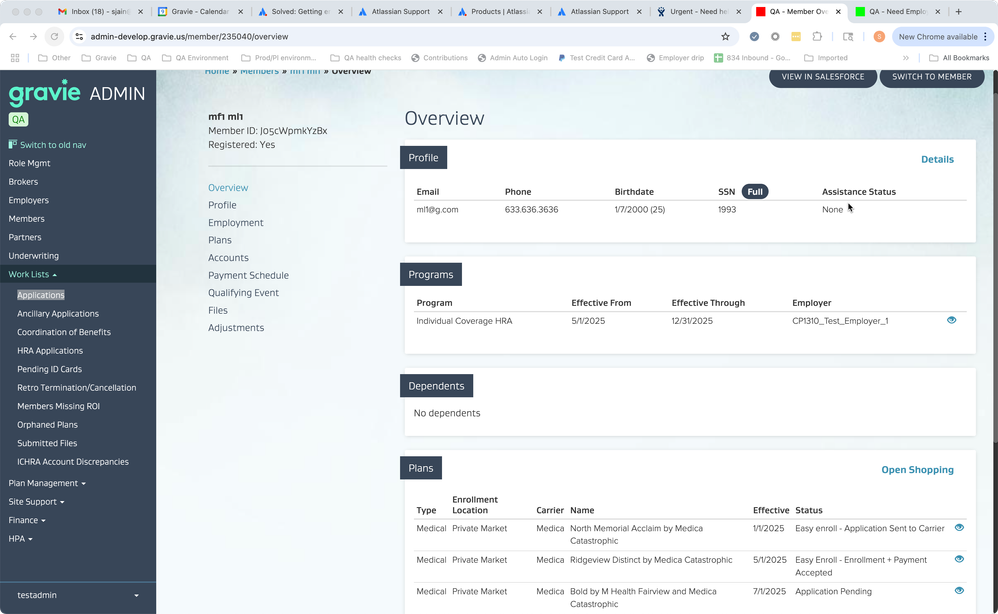Switch to Solved: Getting tab
Screen dimensions: 998x614
[299, 11]
